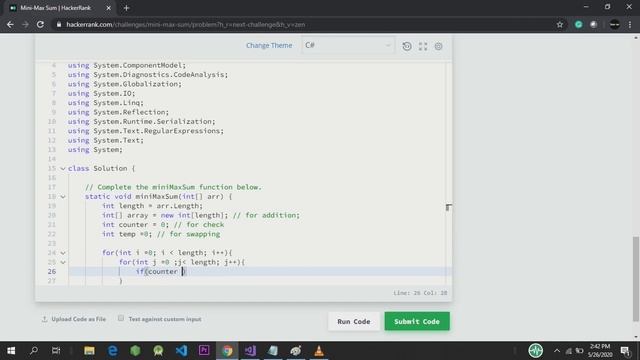Launch Microsoft Edge from the taskbar
Image resolution: width=640 pixels, height=360 pixels.
click(113, 351)
